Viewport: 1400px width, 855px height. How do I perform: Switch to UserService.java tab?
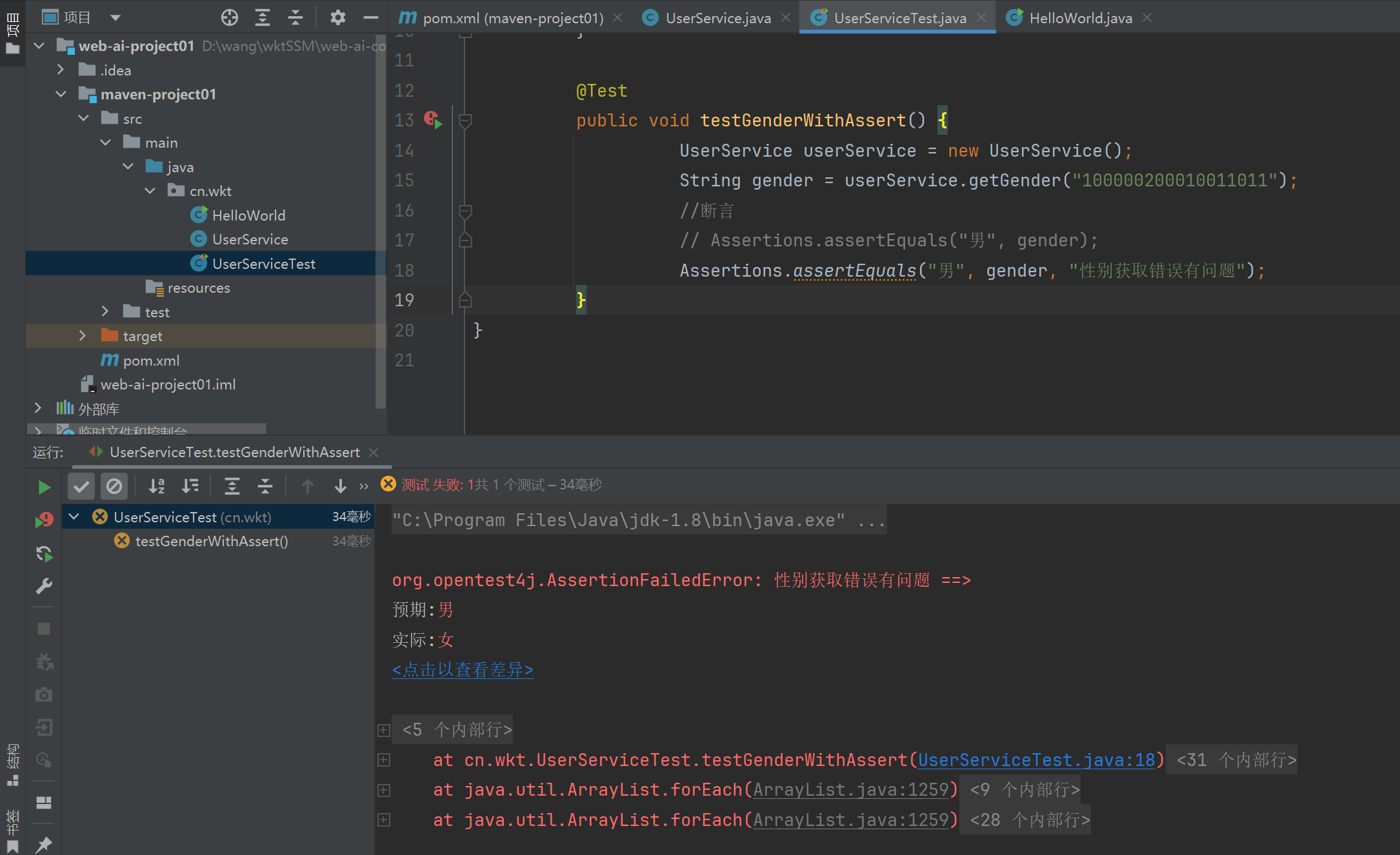tap(717, 18)
